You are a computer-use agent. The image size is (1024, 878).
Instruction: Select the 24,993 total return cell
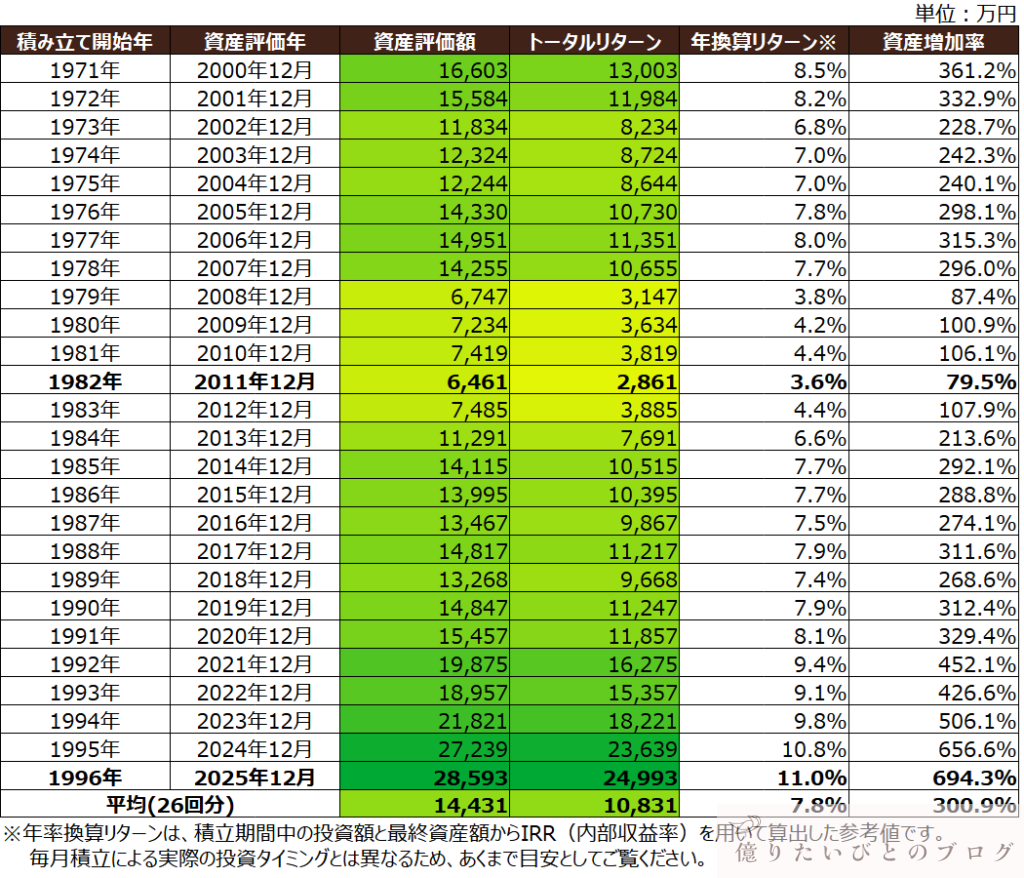(594, 777)
